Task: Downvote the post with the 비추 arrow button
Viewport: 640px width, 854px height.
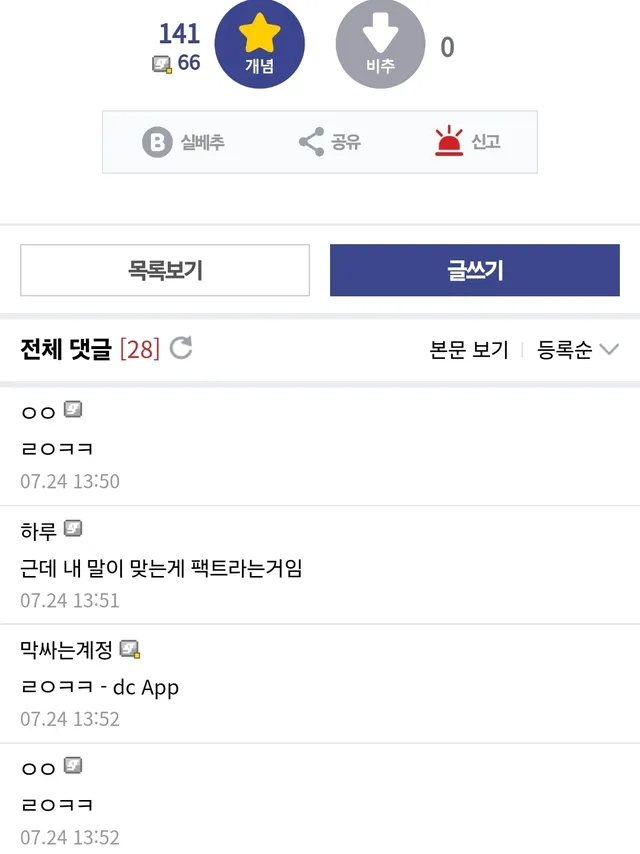Action: tap(380, 44)
